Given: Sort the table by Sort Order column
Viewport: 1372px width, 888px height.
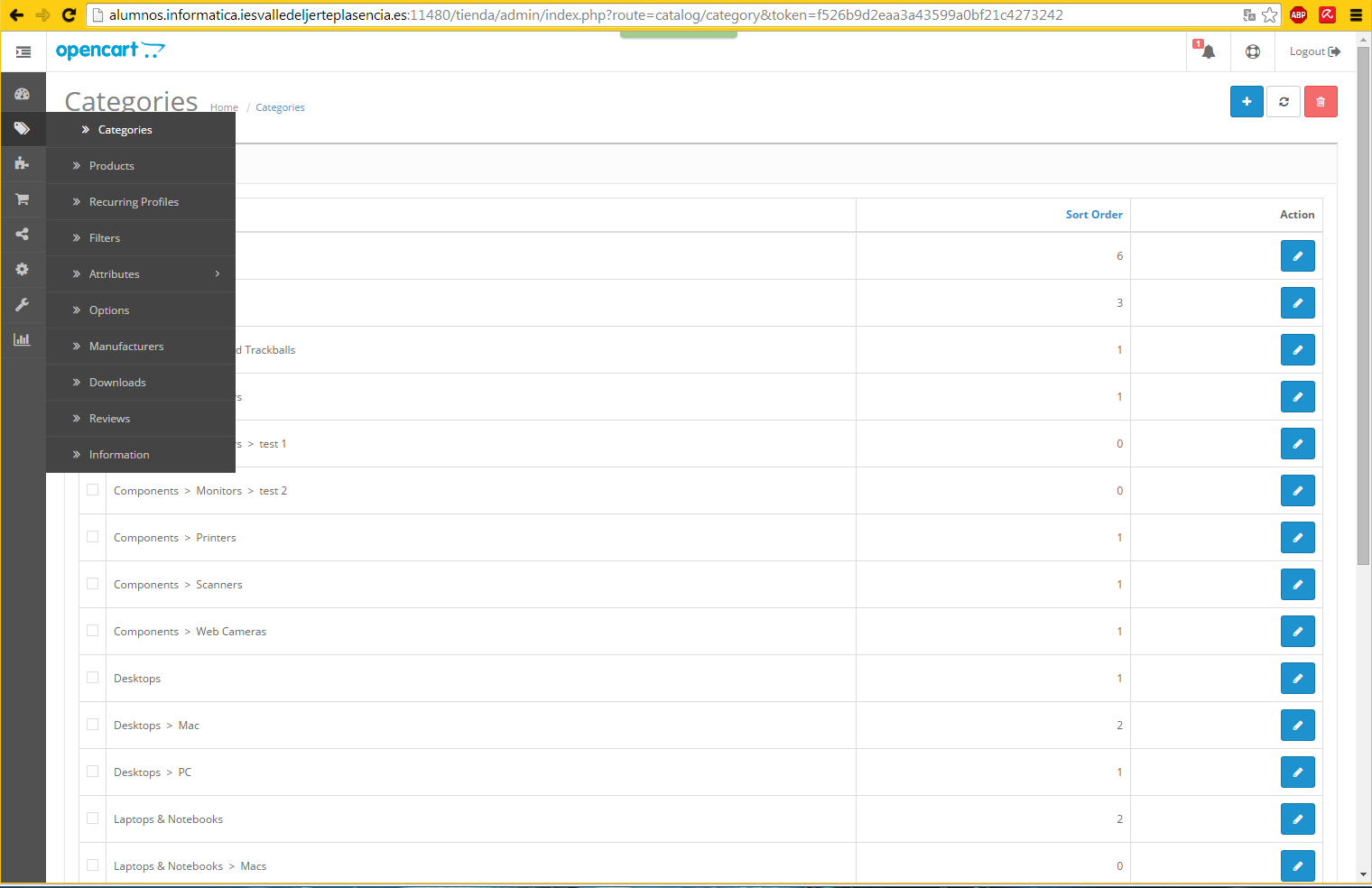Looking at the screenshot, I should [x=1093, y=215].
